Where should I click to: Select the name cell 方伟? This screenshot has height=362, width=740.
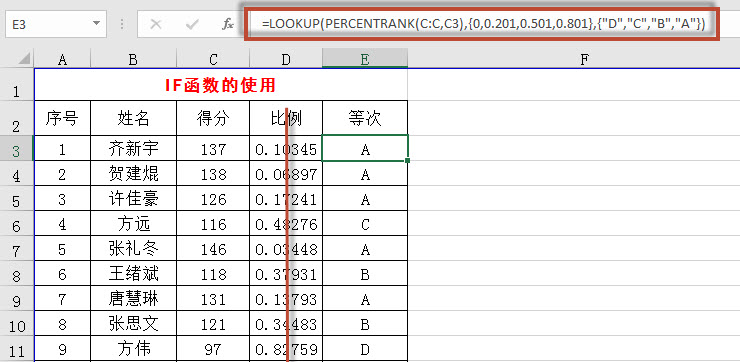click(x=133, y=349)
